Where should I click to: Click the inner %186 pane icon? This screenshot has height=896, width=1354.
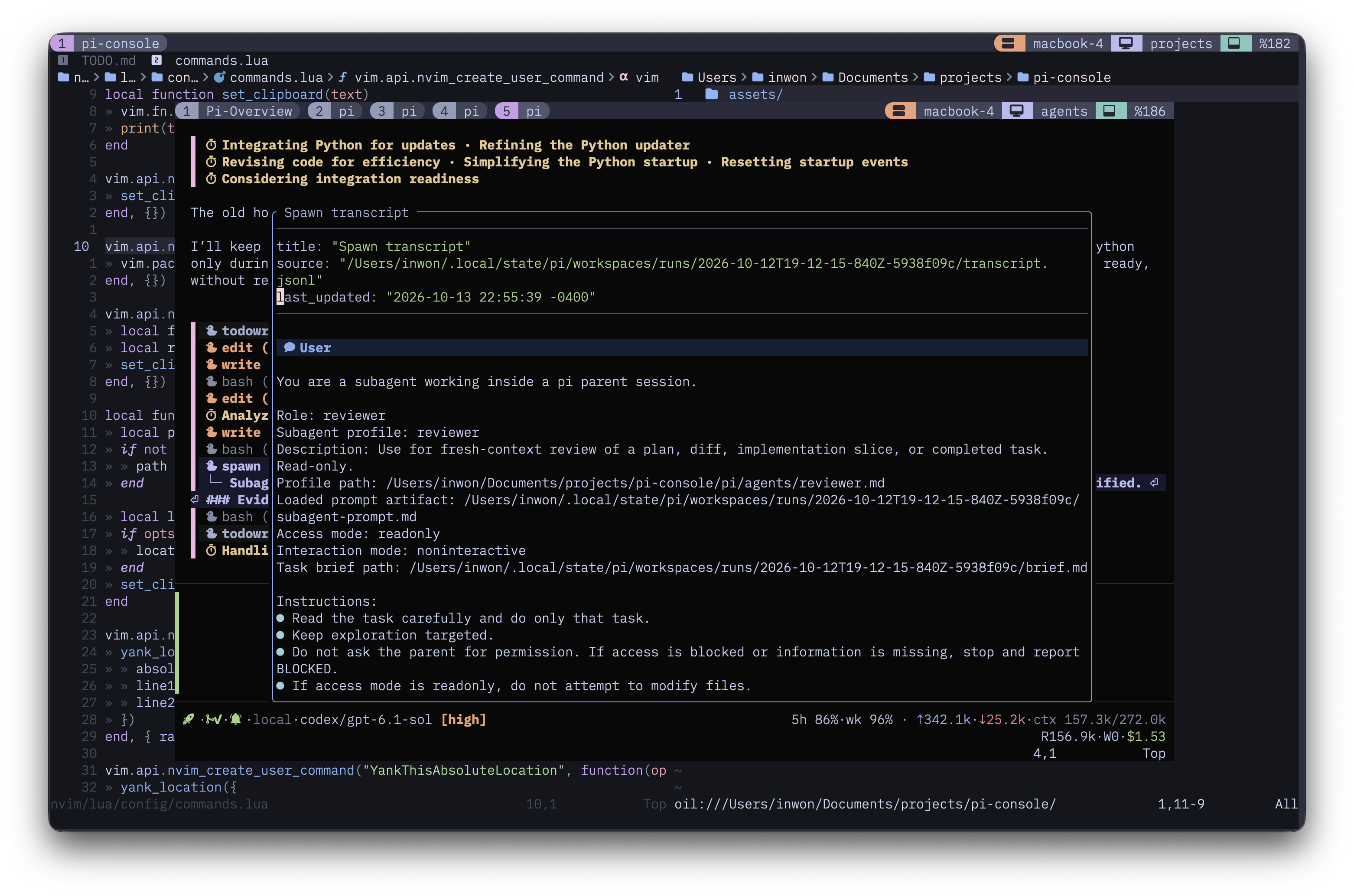click(x=1110, y=111)
